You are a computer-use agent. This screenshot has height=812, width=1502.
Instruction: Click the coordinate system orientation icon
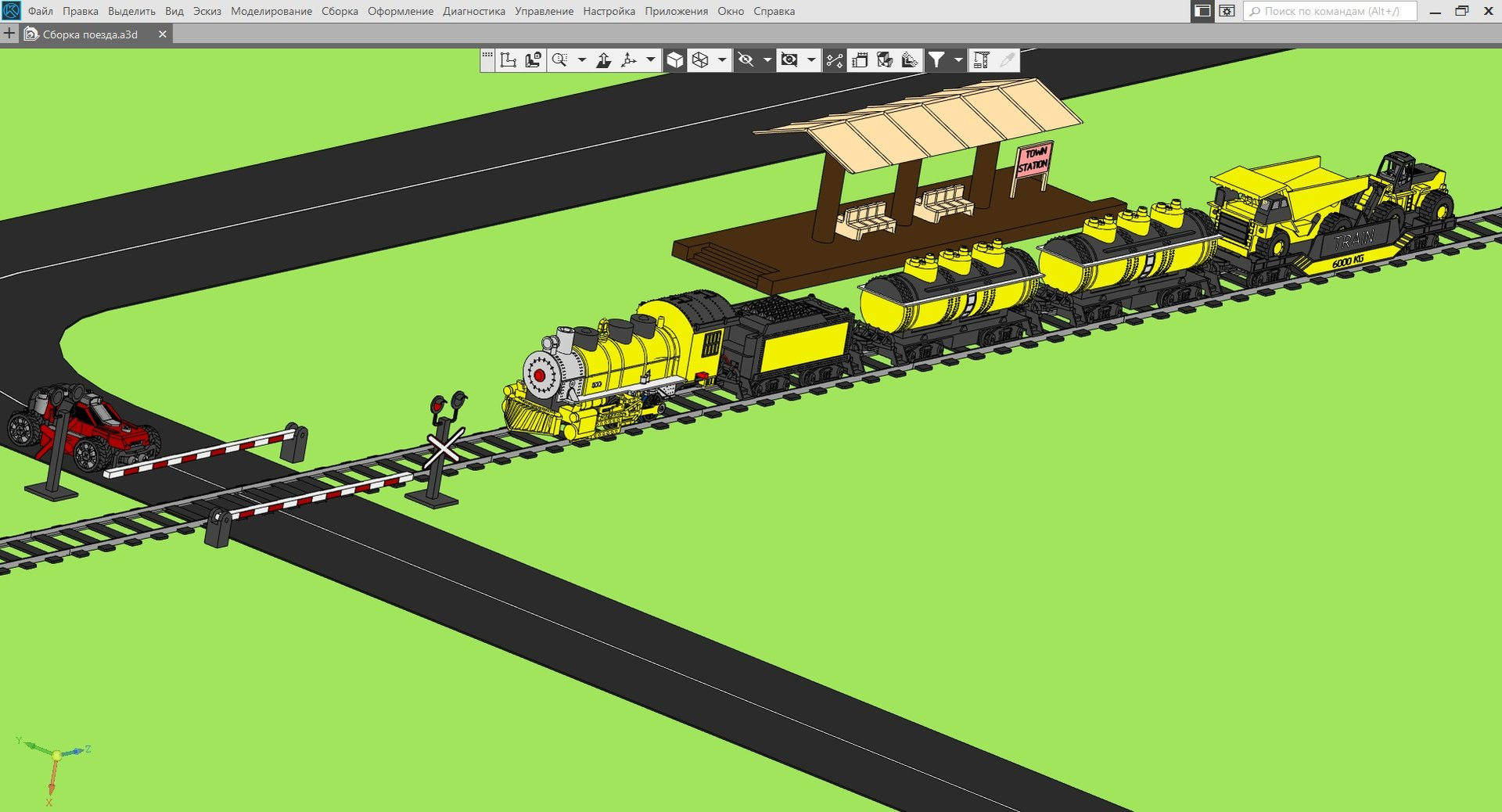pos(508,60)
